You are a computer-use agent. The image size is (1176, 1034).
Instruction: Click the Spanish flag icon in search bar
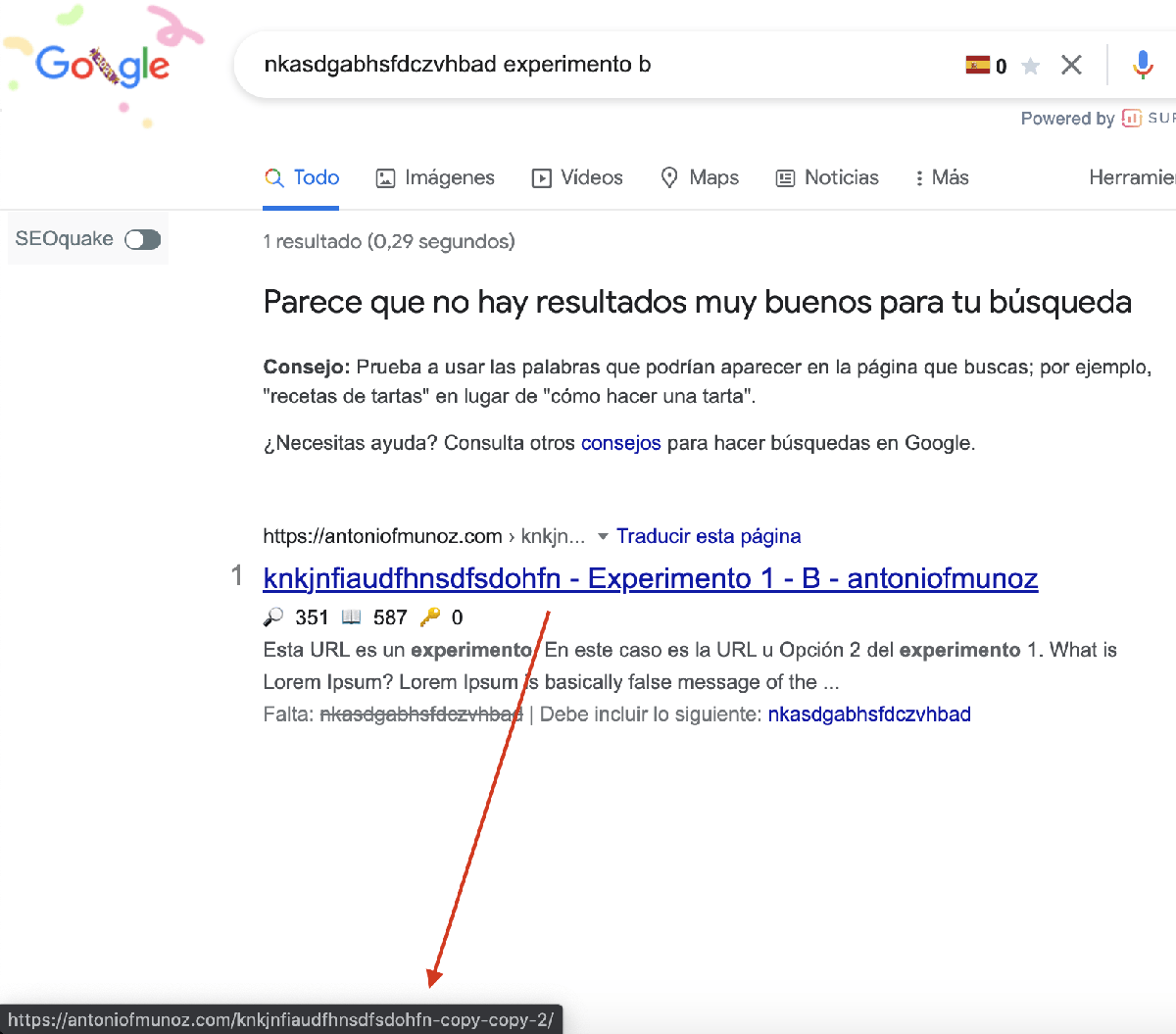[977, 66]
